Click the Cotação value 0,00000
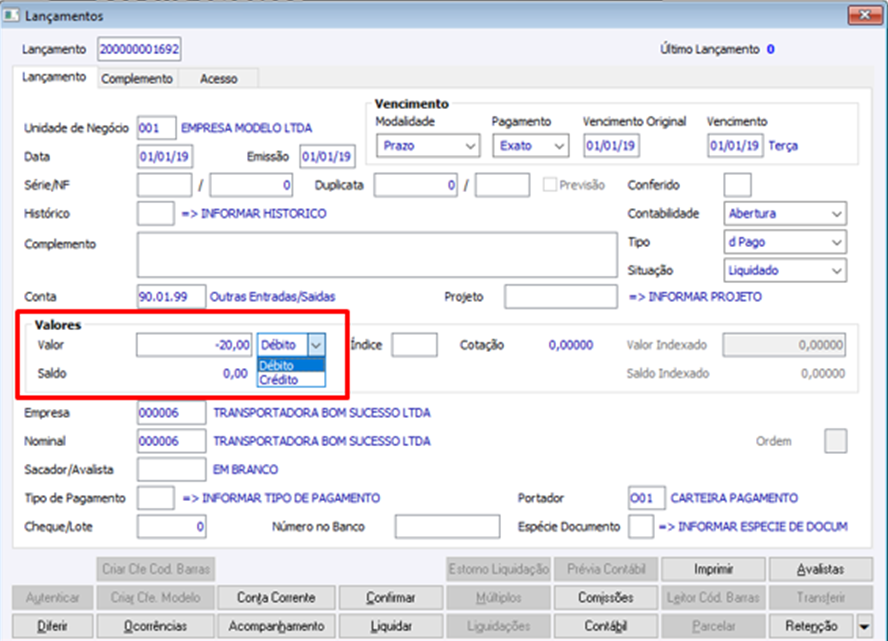 click(570, 345)
